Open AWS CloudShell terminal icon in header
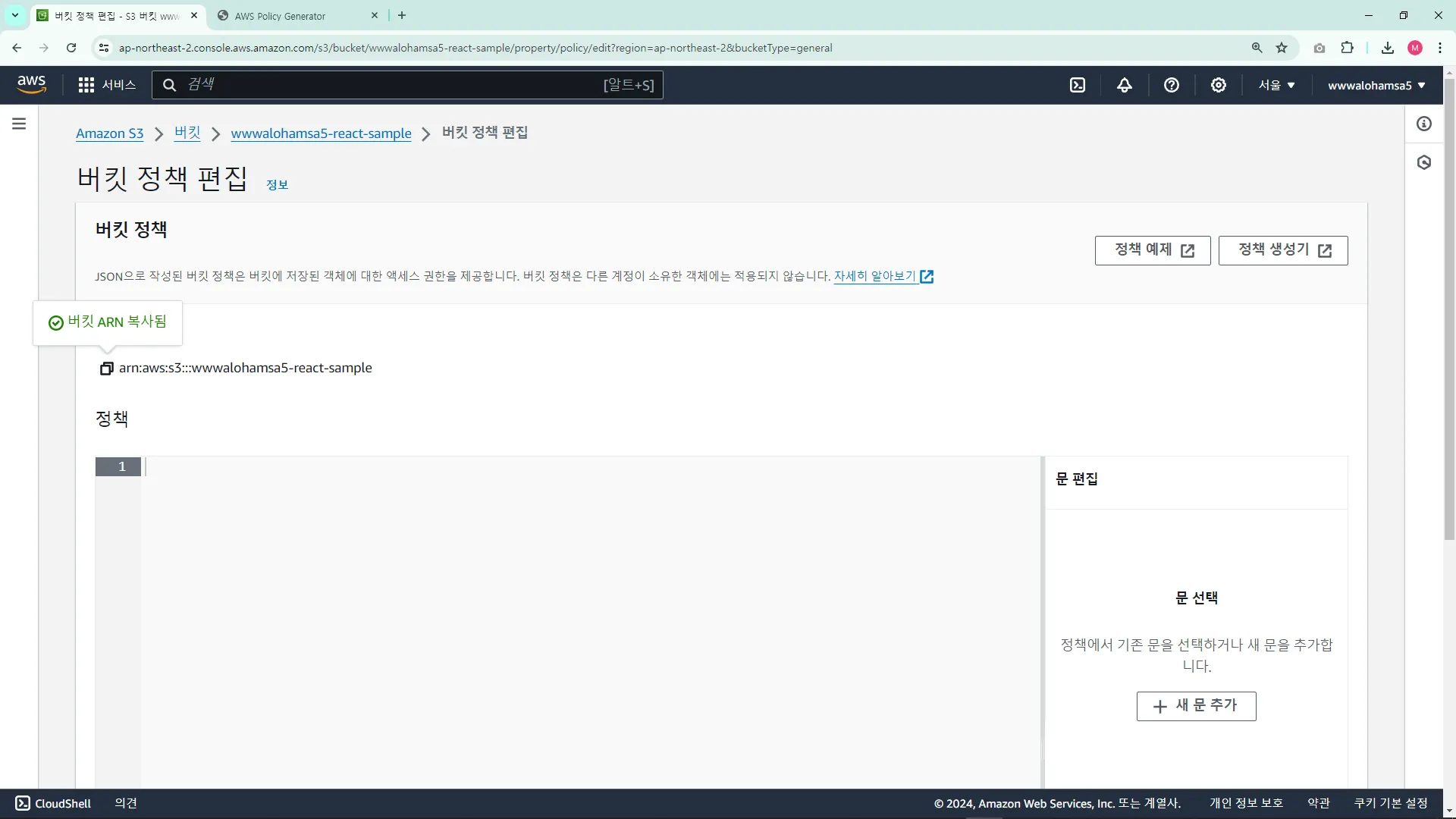This screenshot has width=1456, height=819. [1078, 85]
